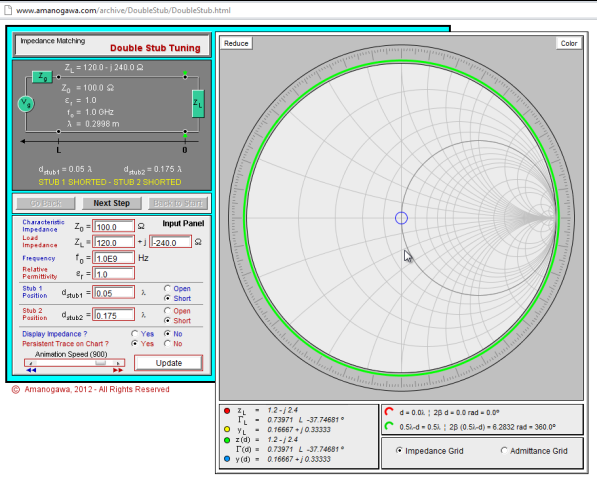Click the Animation Speed (900) label
Screen dimensions: 597x480
[x=71, y=354]
